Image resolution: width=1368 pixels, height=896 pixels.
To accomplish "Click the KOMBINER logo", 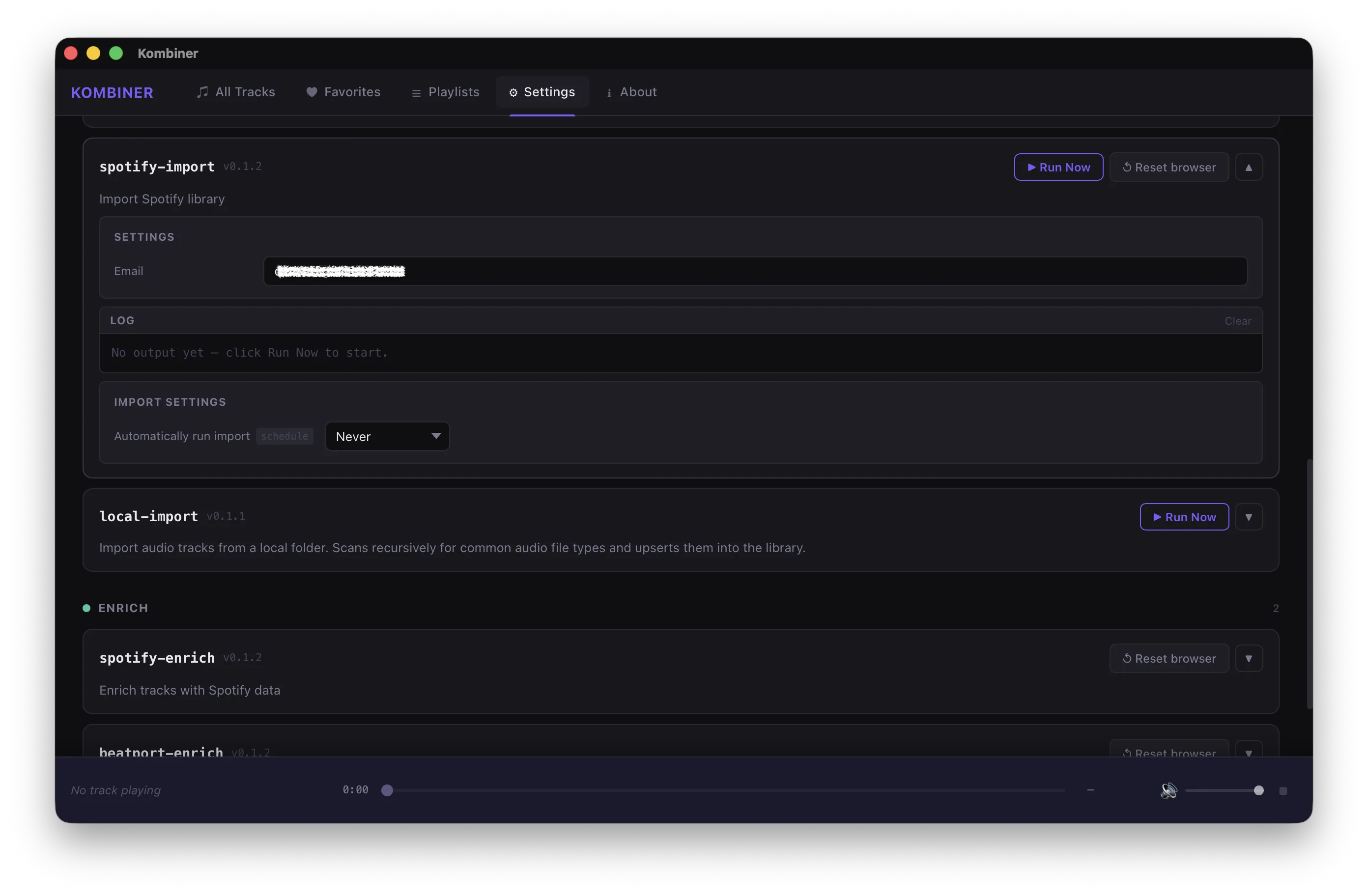I will [x=112, y=92].
